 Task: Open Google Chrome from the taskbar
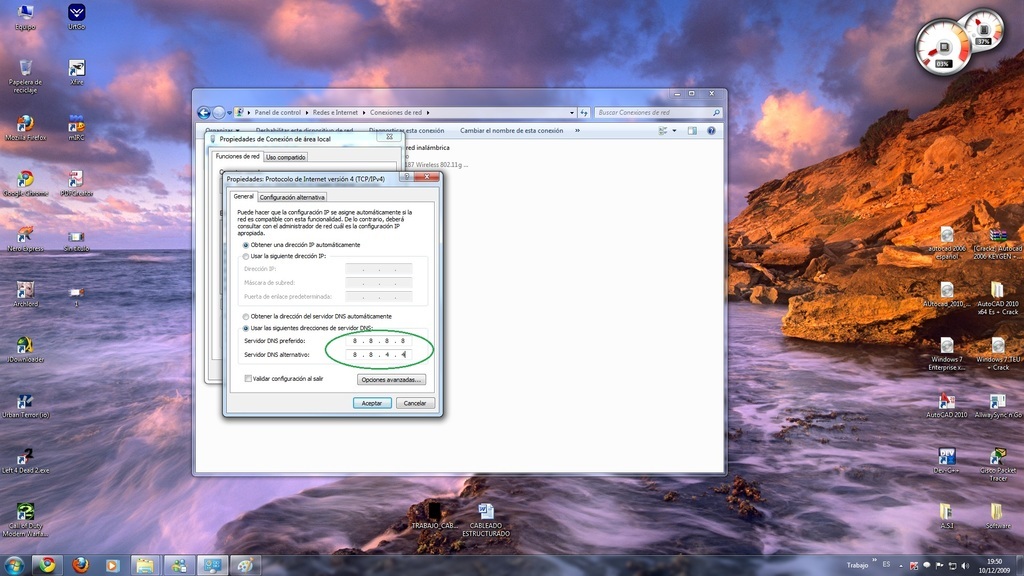tap(45, 565)
